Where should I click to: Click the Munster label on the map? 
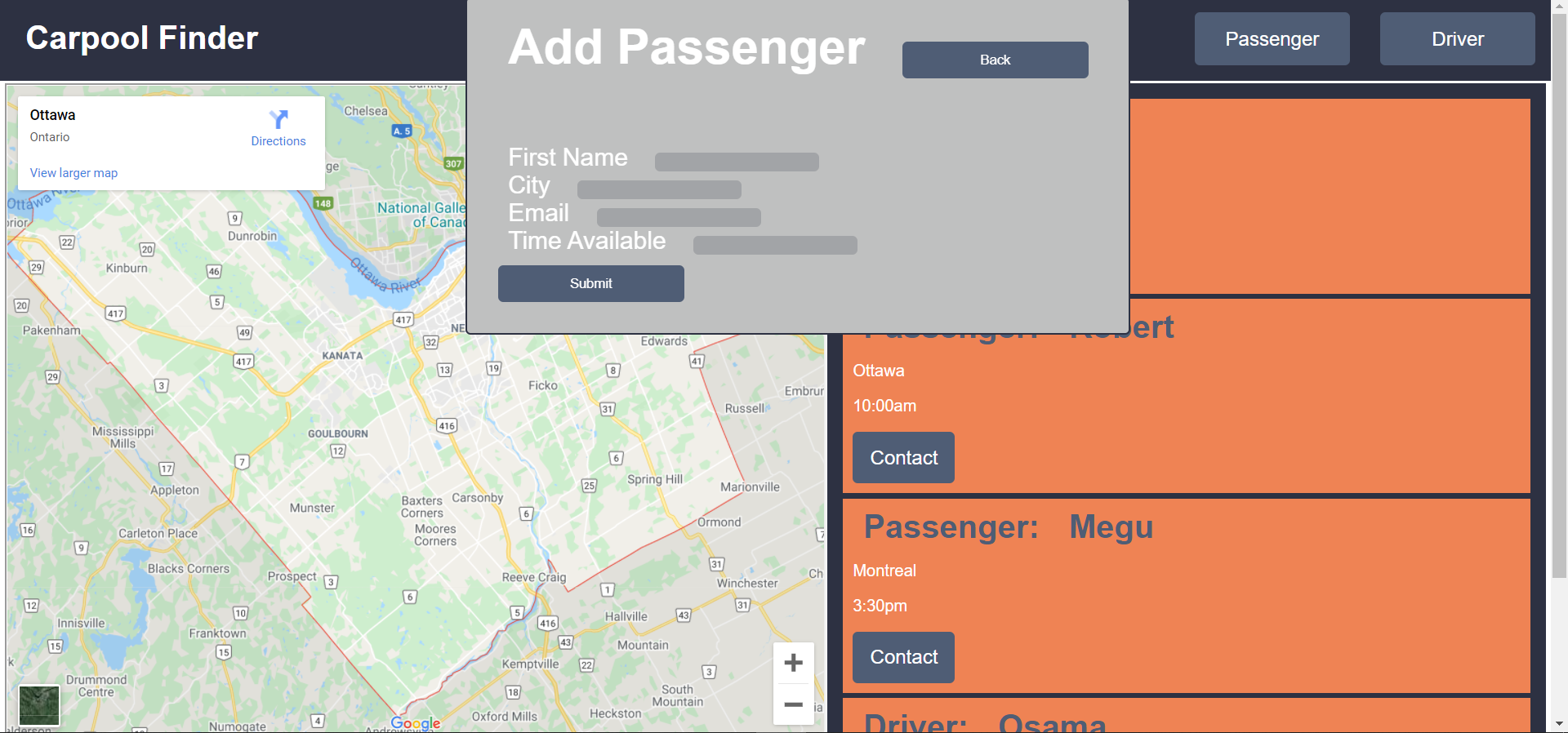pyautogui.click(x=312, y=508)
